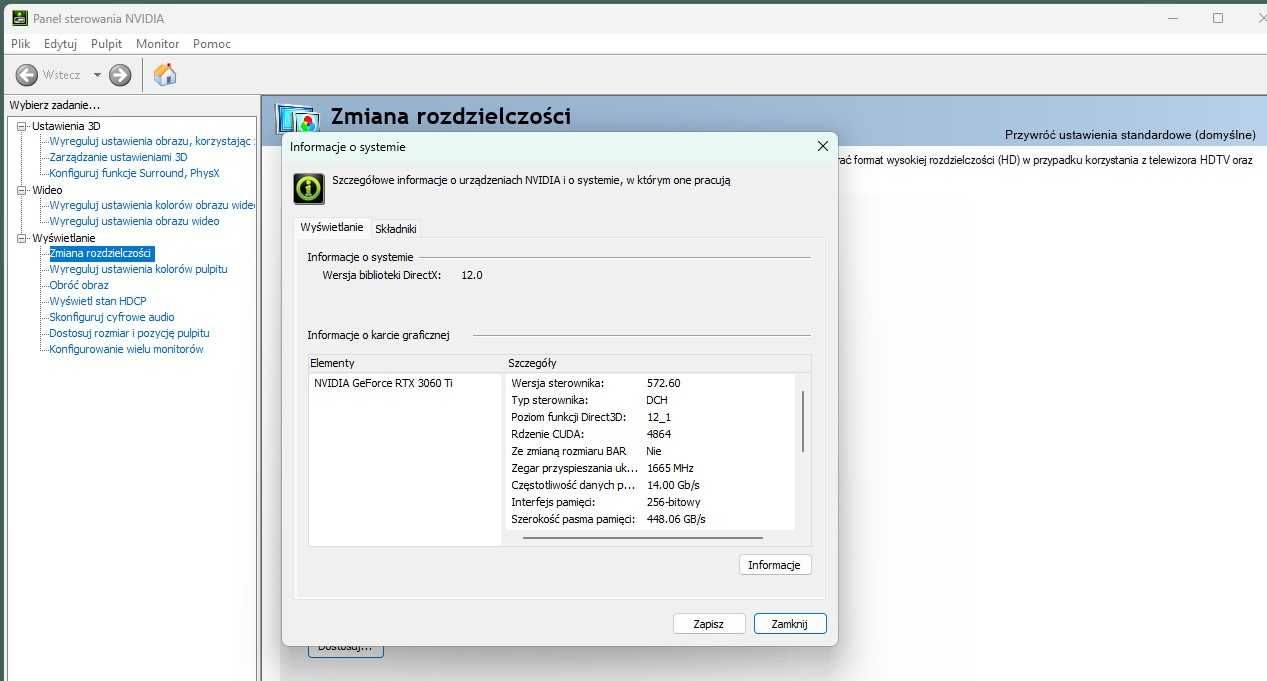
Task: Open the back history dropdown arrow
Action: pyautogui.click(x=97, y=75)
